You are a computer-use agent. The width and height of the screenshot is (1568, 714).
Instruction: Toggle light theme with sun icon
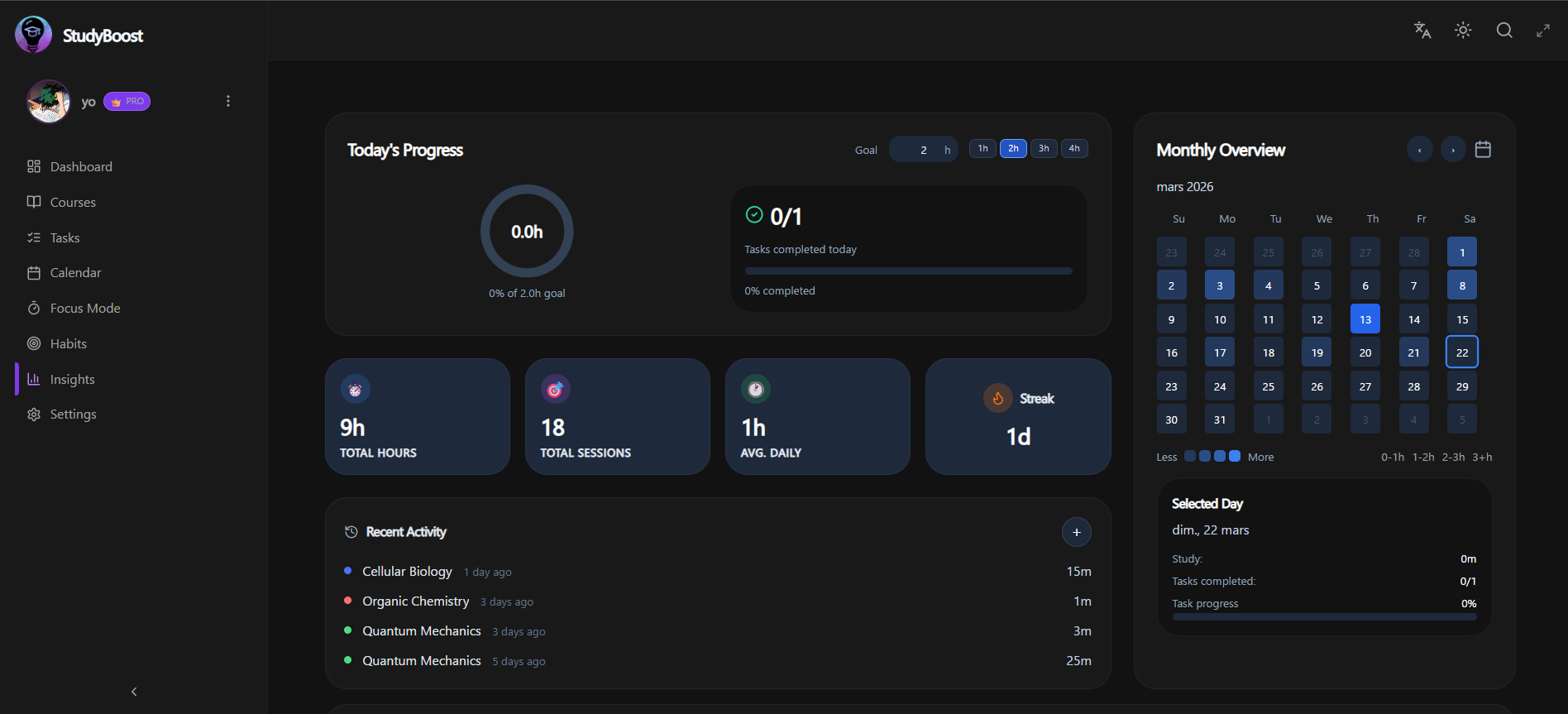[x=1463, y=31]
